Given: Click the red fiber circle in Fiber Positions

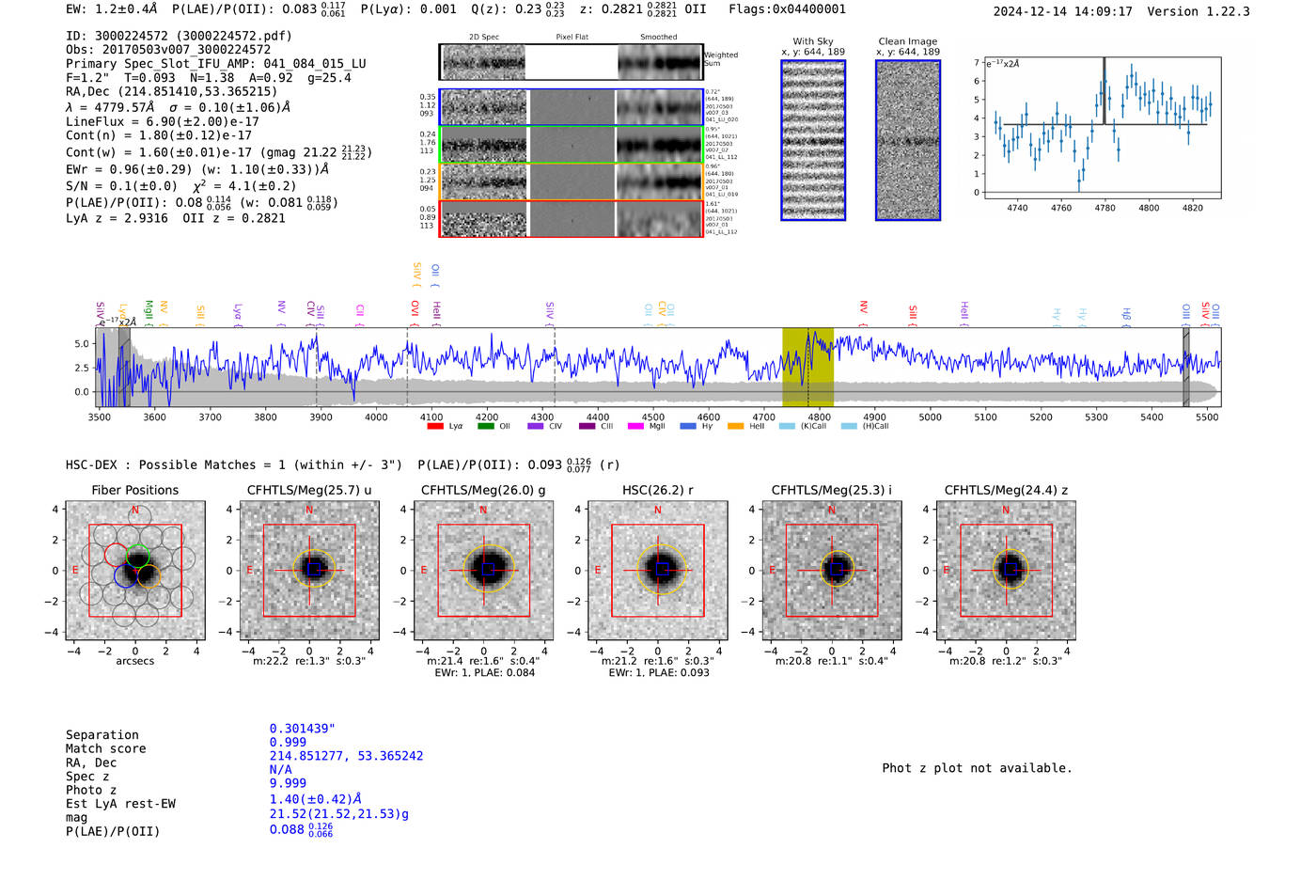Looking at the screenshot, I should 117,555.
